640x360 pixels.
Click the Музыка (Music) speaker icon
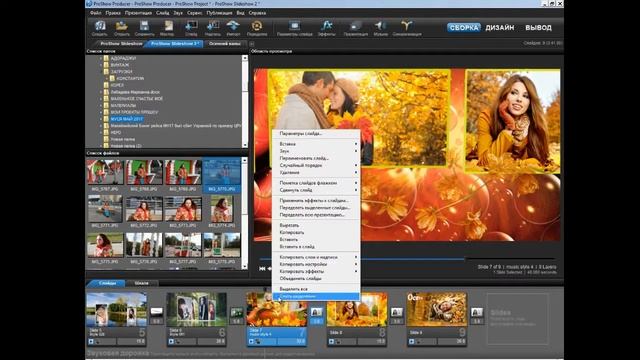(380, 28)
